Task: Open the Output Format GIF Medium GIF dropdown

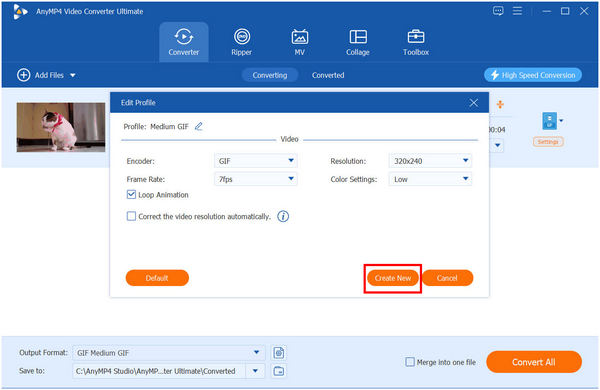Action: tap(168, 353)
